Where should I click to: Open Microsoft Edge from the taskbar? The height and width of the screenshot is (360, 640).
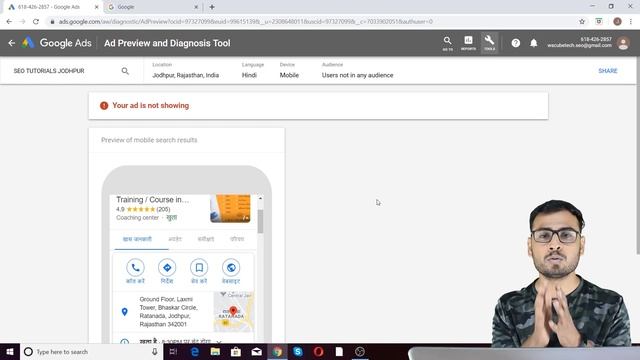195,351
